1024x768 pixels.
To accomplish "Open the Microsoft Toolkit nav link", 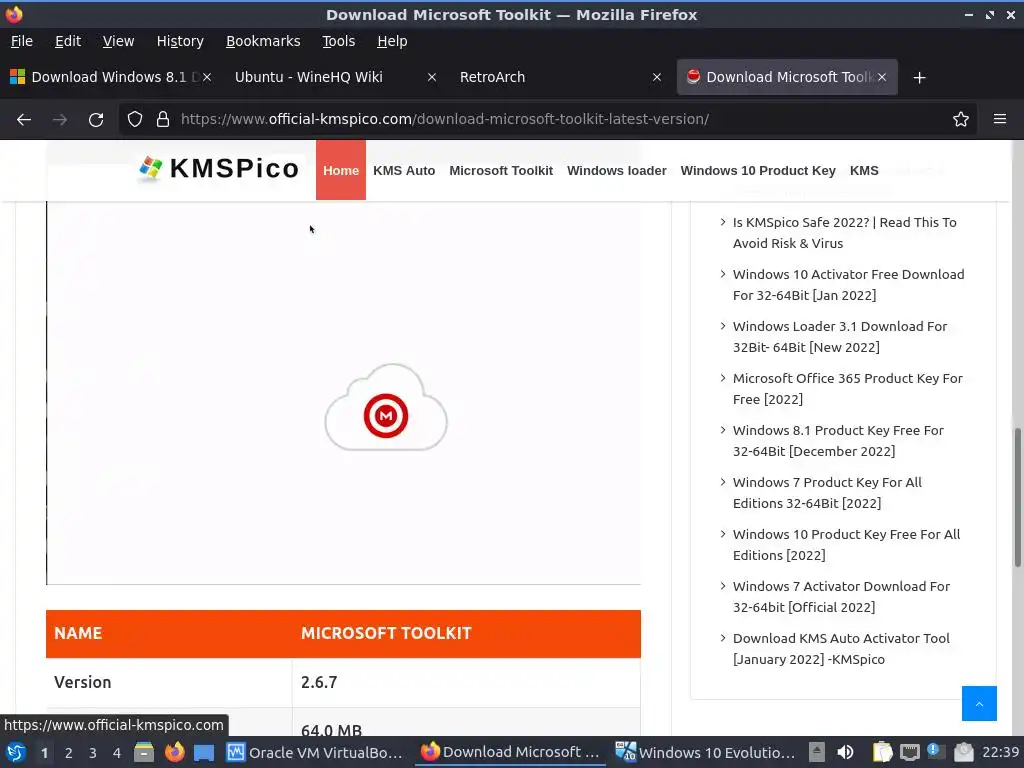I will [x=501, y=170].
